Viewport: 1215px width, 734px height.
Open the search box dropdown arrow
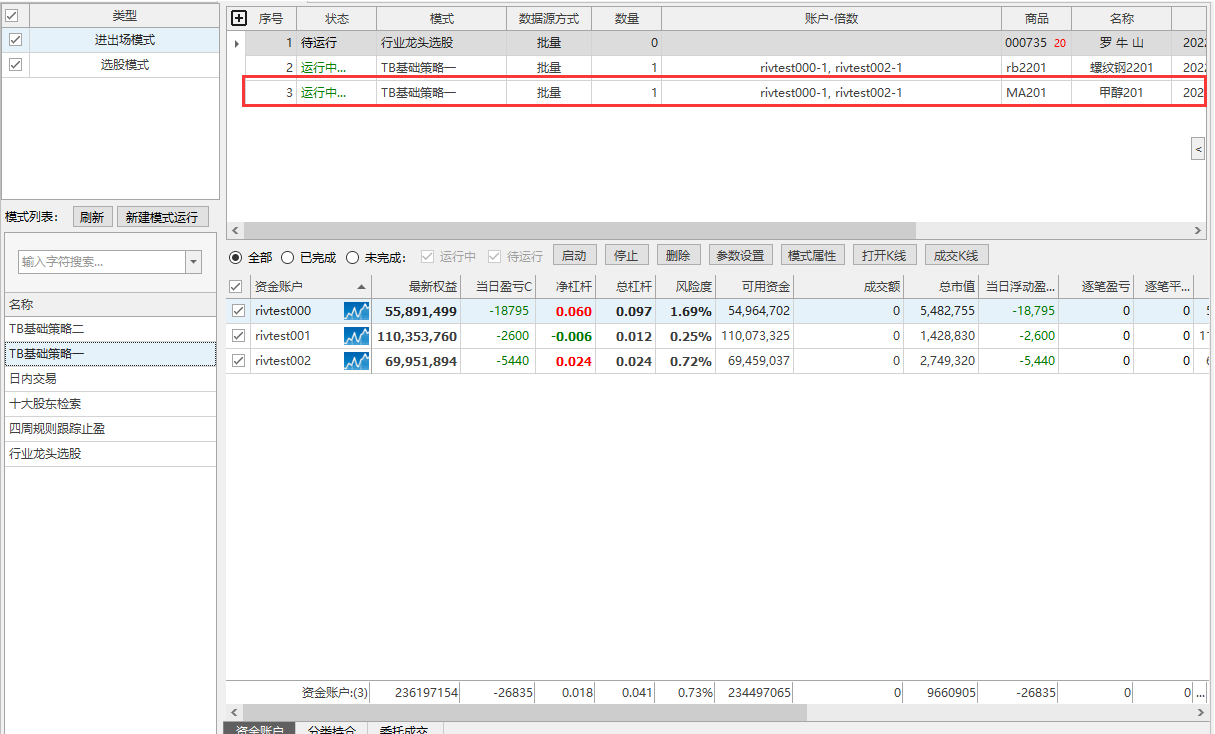[x=193, y=262]
